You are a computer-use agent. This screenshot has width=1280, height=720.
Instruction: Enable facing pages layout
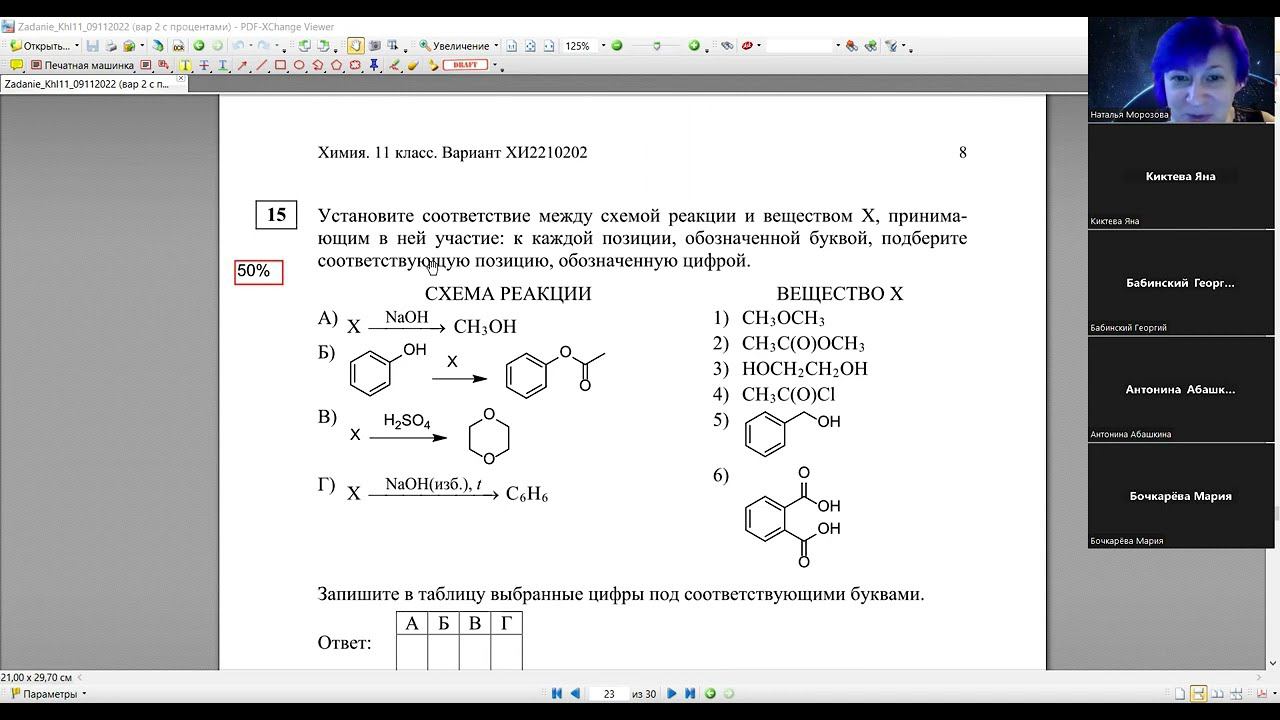pyautogui.click(x=1217, y=694)
